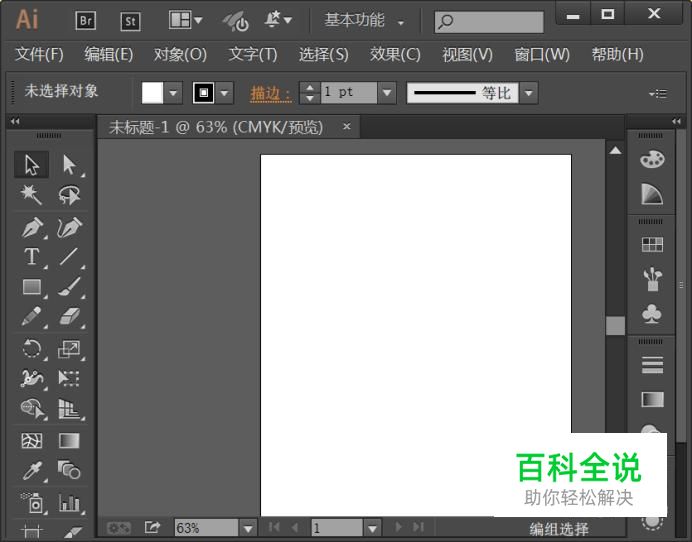Pick the Rectangle tool
This screenshot has width=692, height=542.
pos(32,288)
